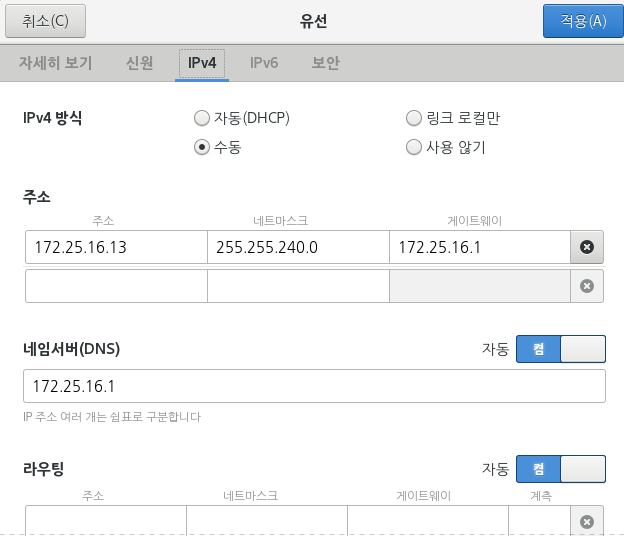Viewport: 624px width, 536px height.
Task: Click the 적용(A) apply button
Action: (x=583, y=21)
